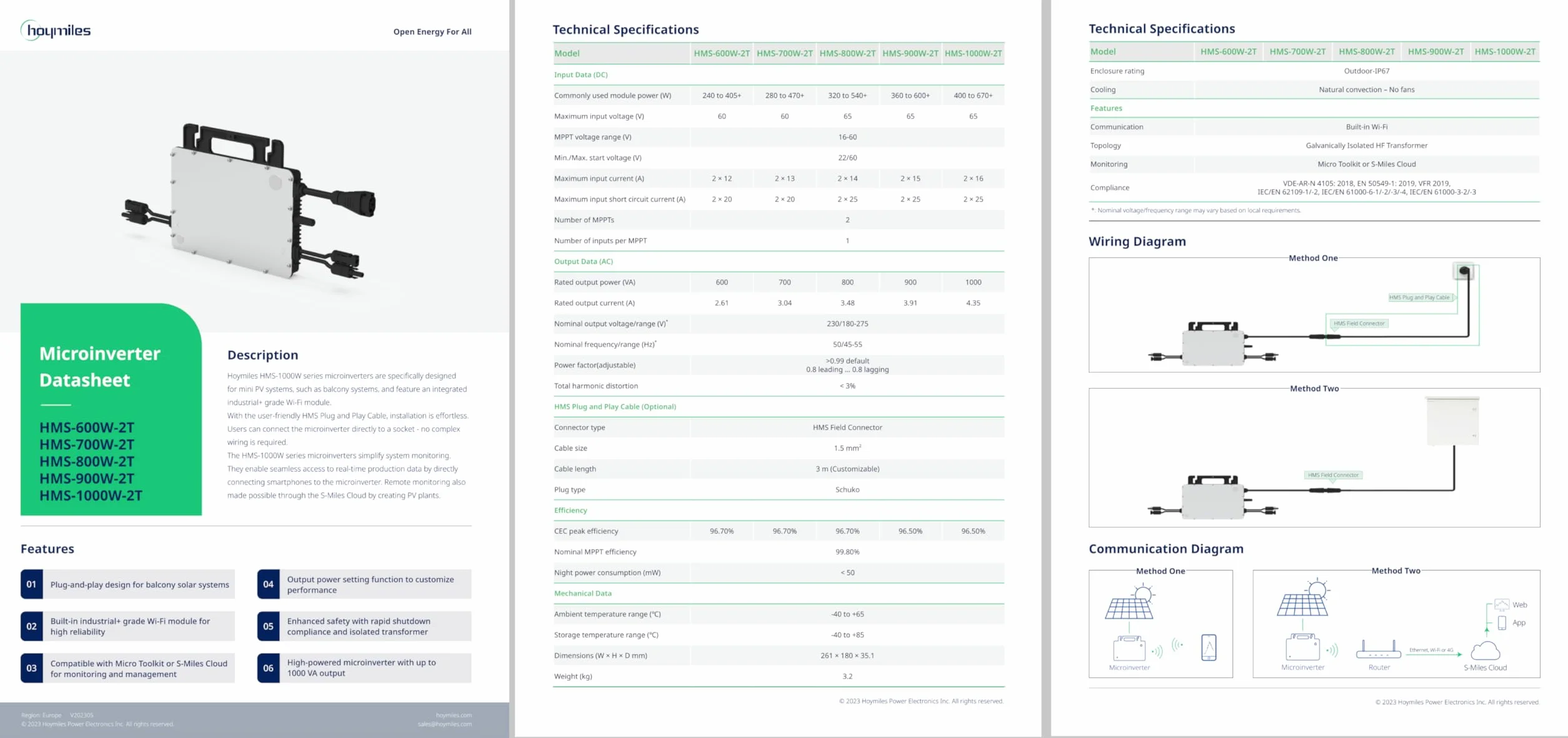Click the "Input Data (DC)" section header
The height and width of the screenshot is (738, 1568).
580,74
